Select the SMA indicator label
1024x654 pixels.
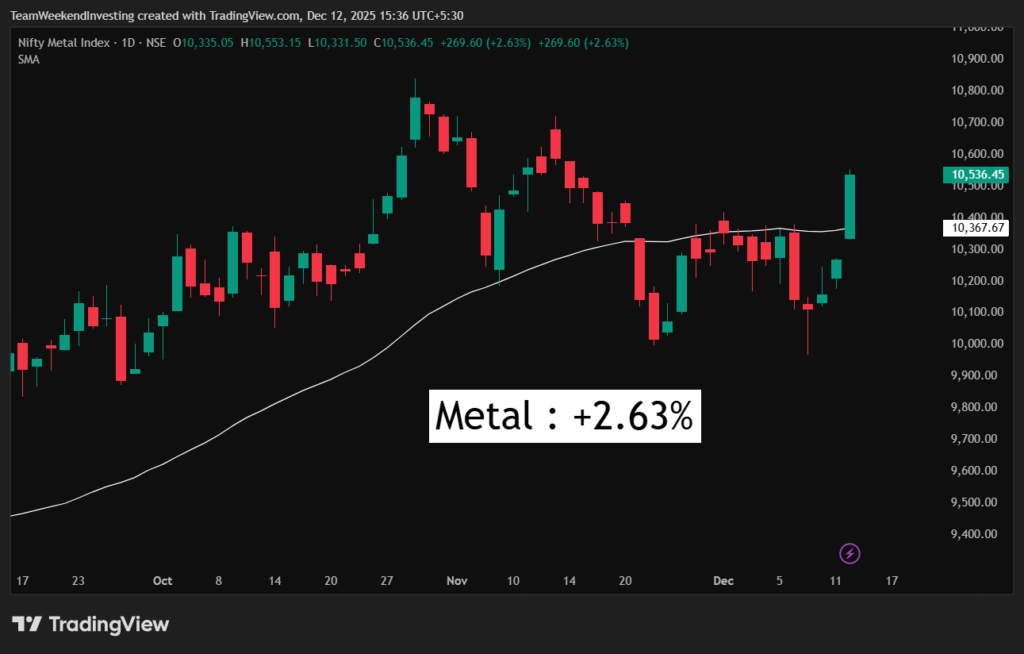click(28, 59)
